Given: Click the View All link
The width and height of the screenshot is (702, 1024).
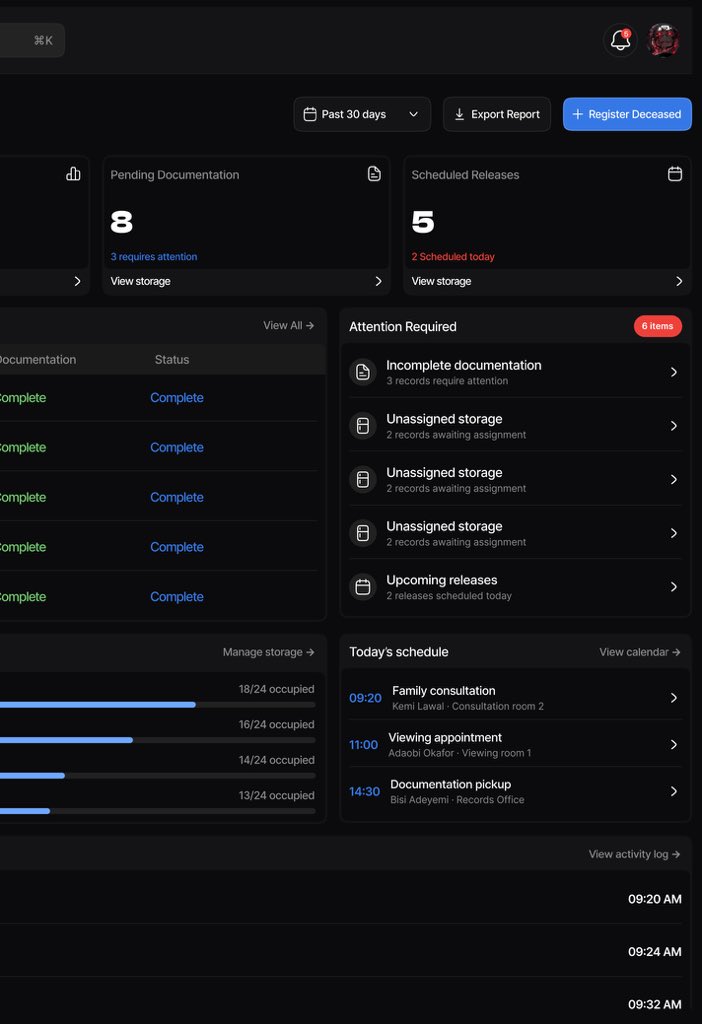Looking at the screenshot, I should [x=289, y=325].
